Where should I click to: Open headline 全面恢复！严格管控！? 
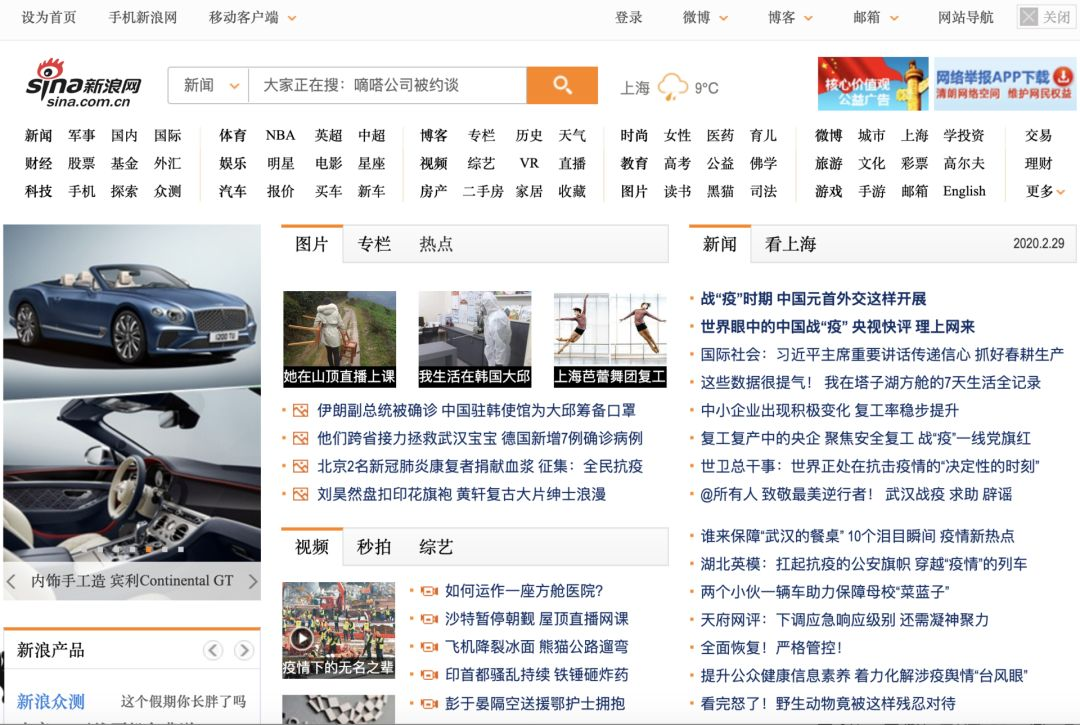point(771,648)
